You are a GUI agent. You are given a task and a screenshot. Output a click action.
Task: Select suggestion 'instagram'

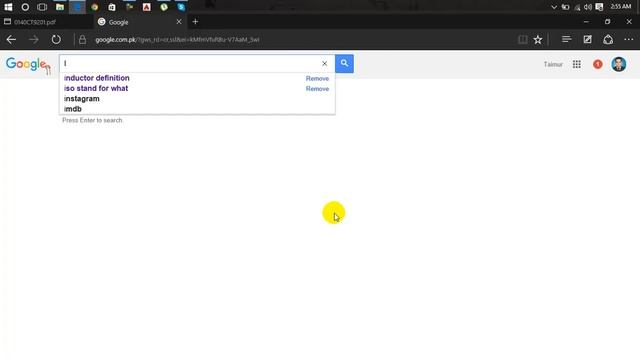82,99
